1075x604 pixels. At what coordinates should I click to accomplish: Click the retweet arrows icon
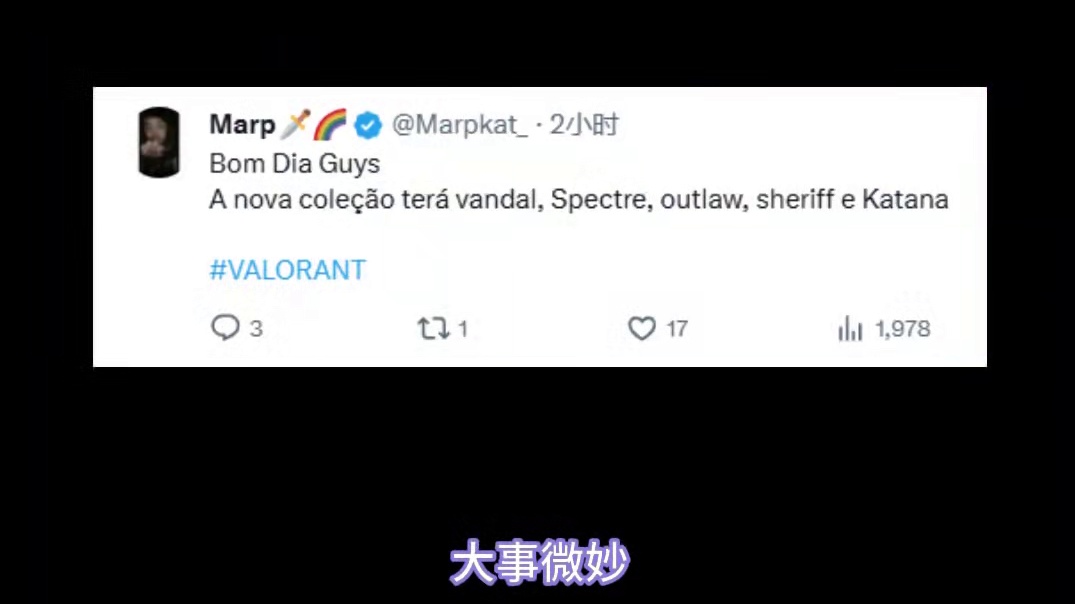pyautogui.click(x=434, y=328)
